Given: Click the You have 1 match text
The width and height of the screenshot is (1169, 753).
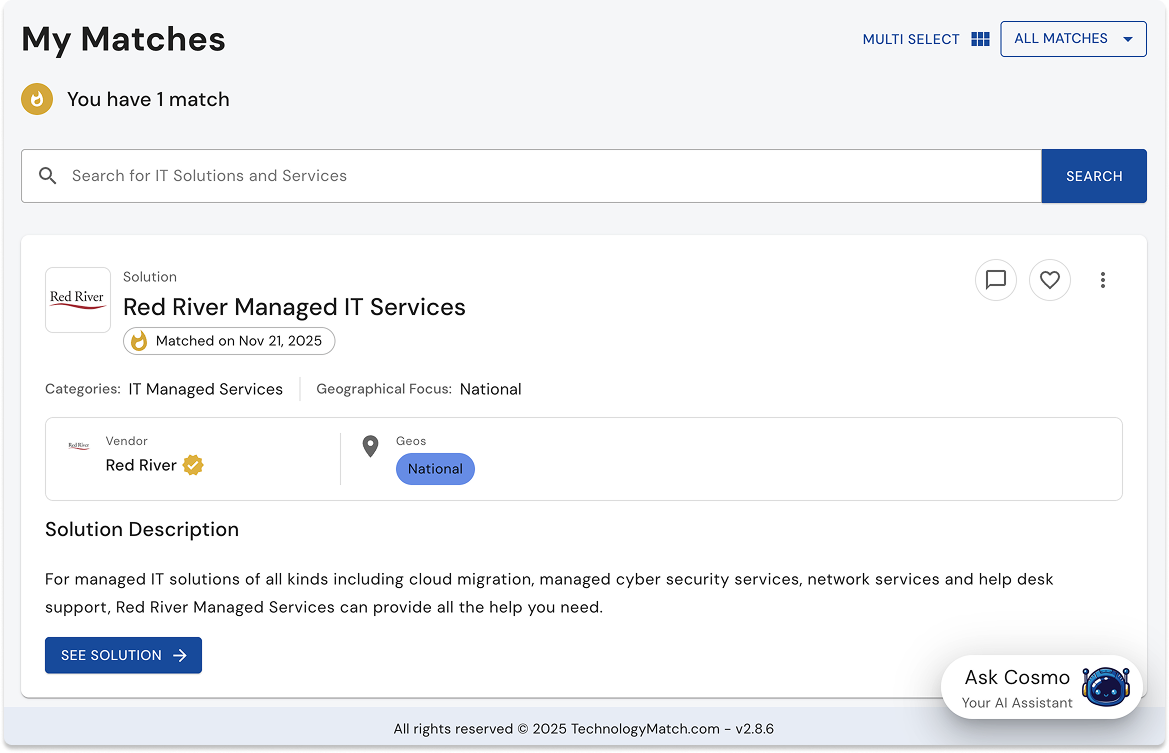Looking at the screenshot, I should [x=148, y=100].
